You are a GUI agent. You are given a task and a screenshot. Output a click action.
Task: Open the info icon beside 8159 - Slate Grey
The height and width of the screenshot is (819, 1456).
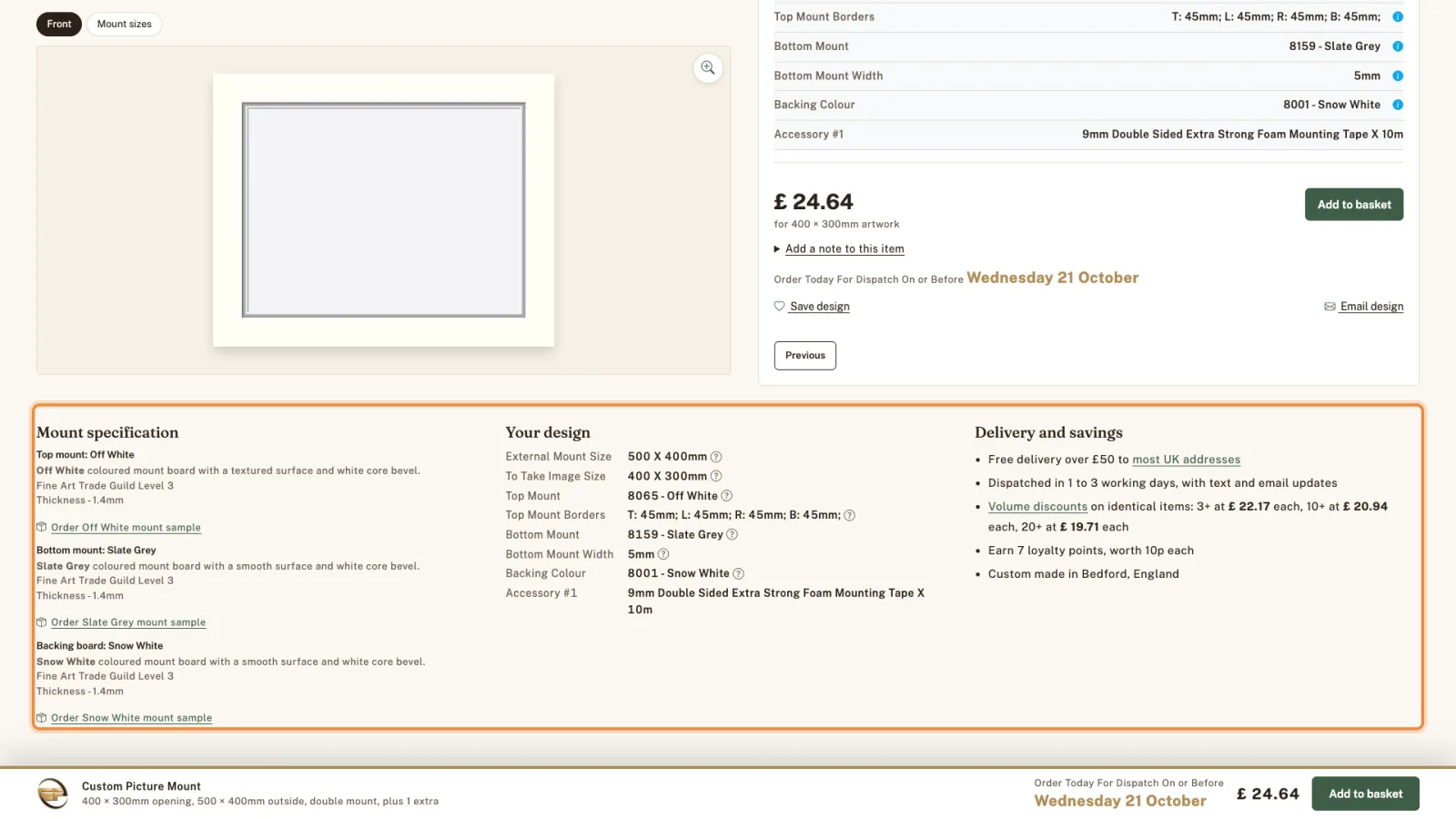coord(1398,46)
